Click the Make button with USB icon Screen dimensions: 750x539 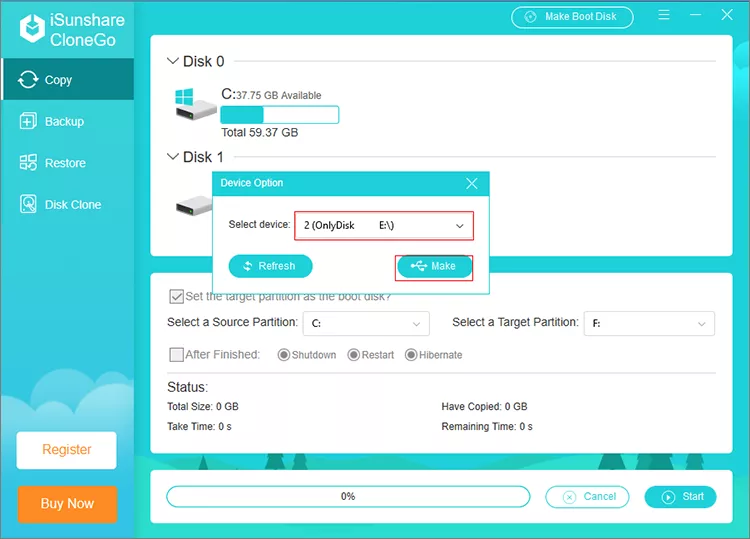click(434, 266)
